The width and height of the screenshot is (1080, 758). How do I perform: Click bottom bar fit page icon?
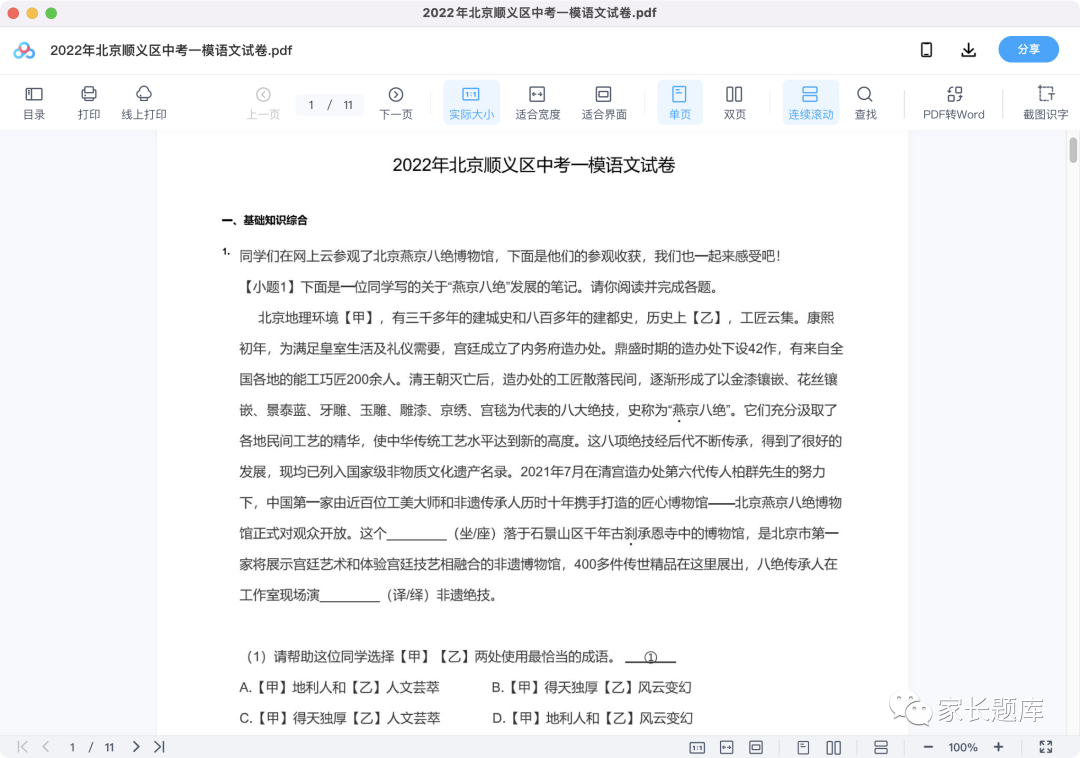pos(756,748)
